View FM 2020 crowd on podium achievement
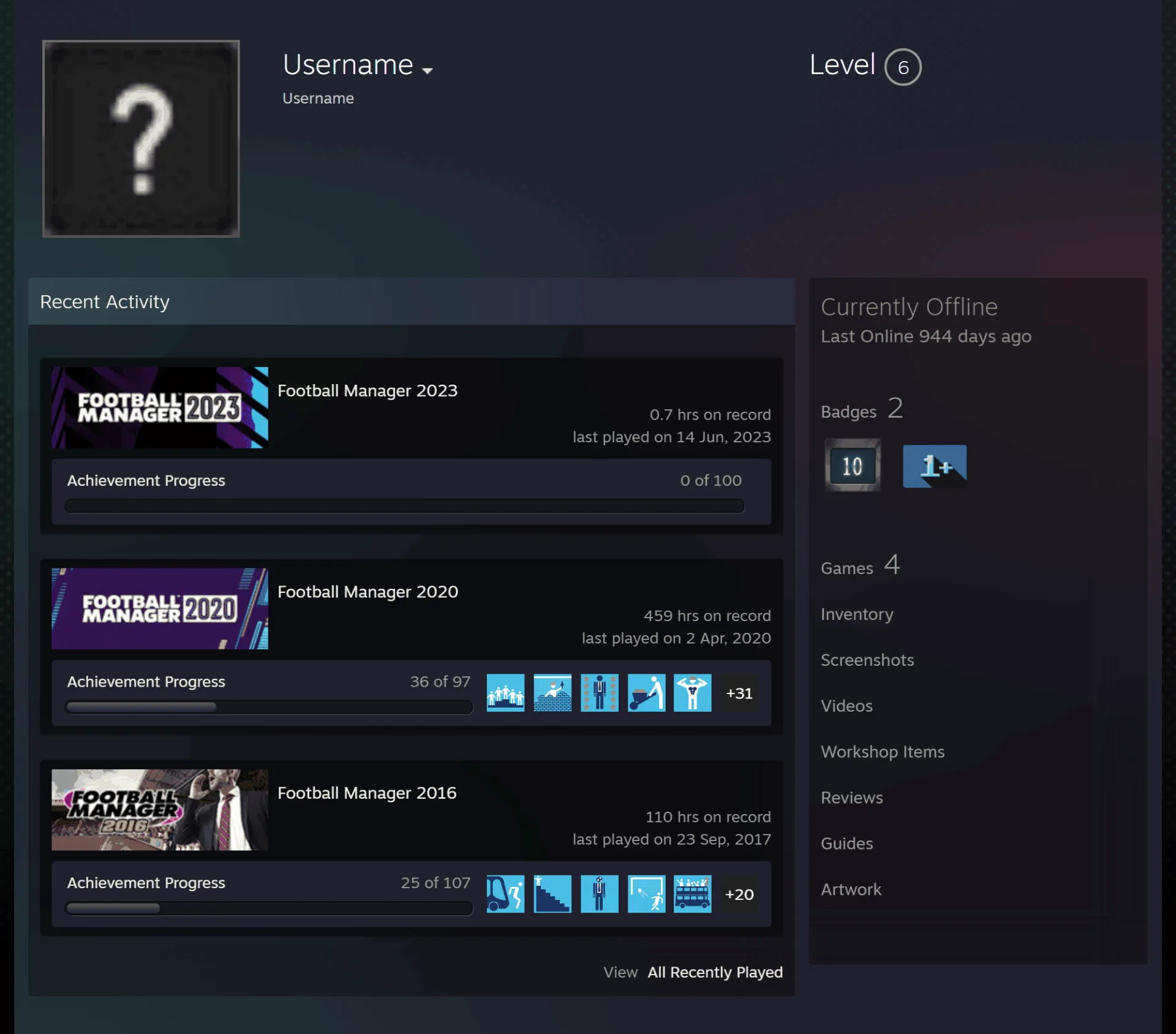Image resolution: width=1176 pixels, height=1034 pixels. 505,693
